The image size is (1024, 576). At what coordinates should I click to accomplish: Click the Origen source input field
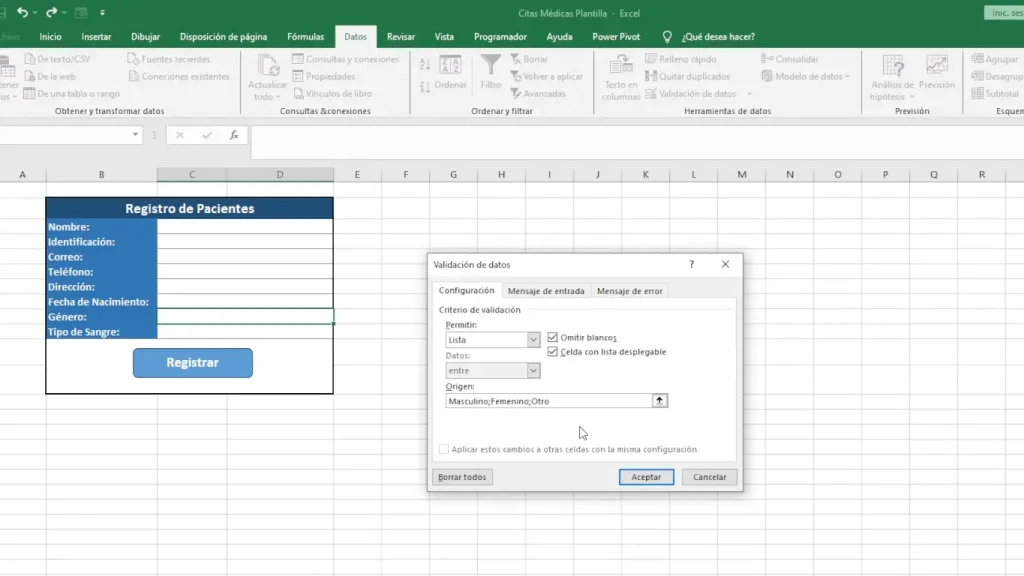[549, 401]
